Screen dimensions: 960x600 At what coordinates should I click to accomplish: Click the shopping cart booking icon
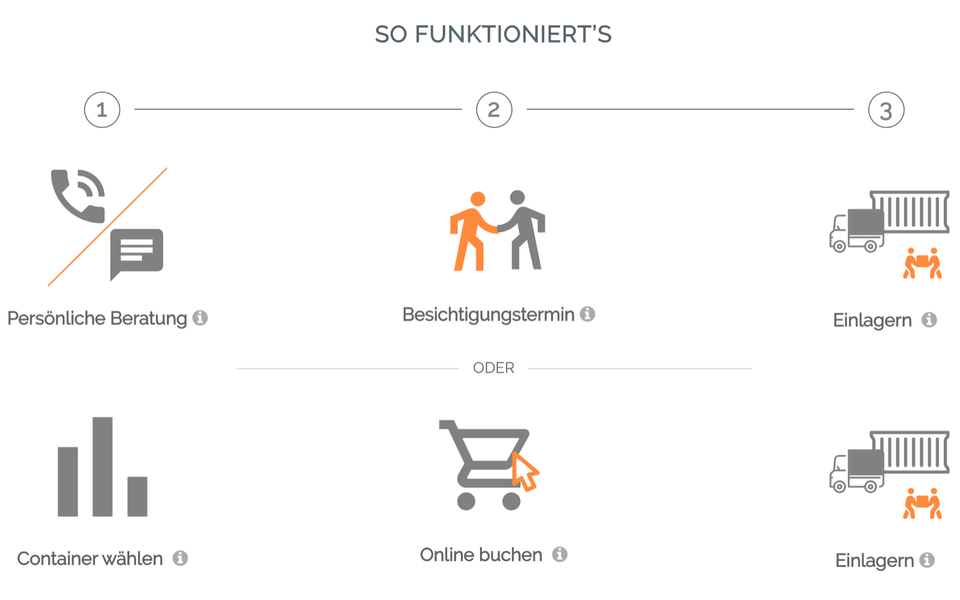click(x=489, y=465)
